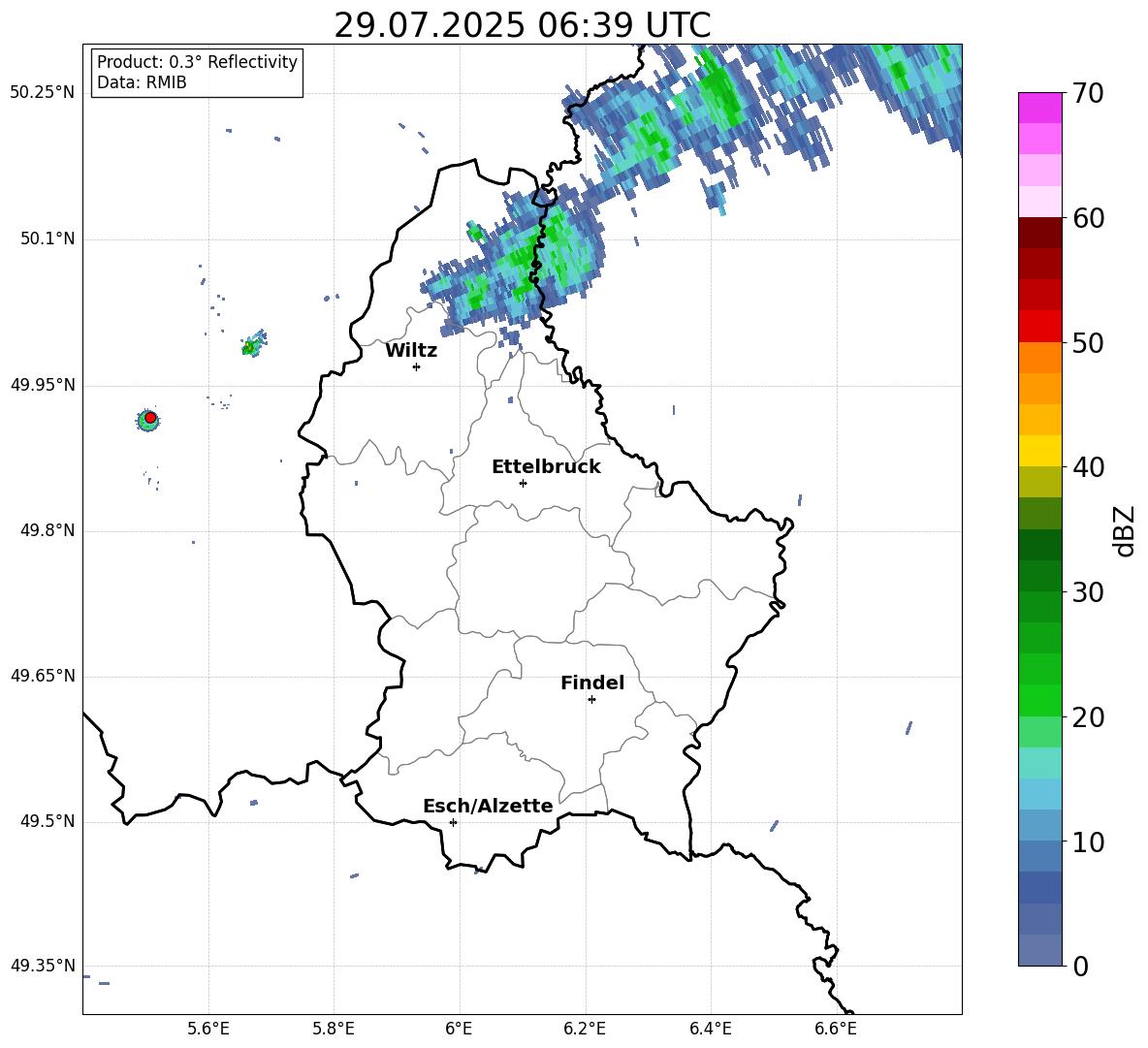Viewport: 1148px width, 1048px height.
Task: Click the 6°E longitude label
Action: pyautogui.click(x=459, y=1029)
